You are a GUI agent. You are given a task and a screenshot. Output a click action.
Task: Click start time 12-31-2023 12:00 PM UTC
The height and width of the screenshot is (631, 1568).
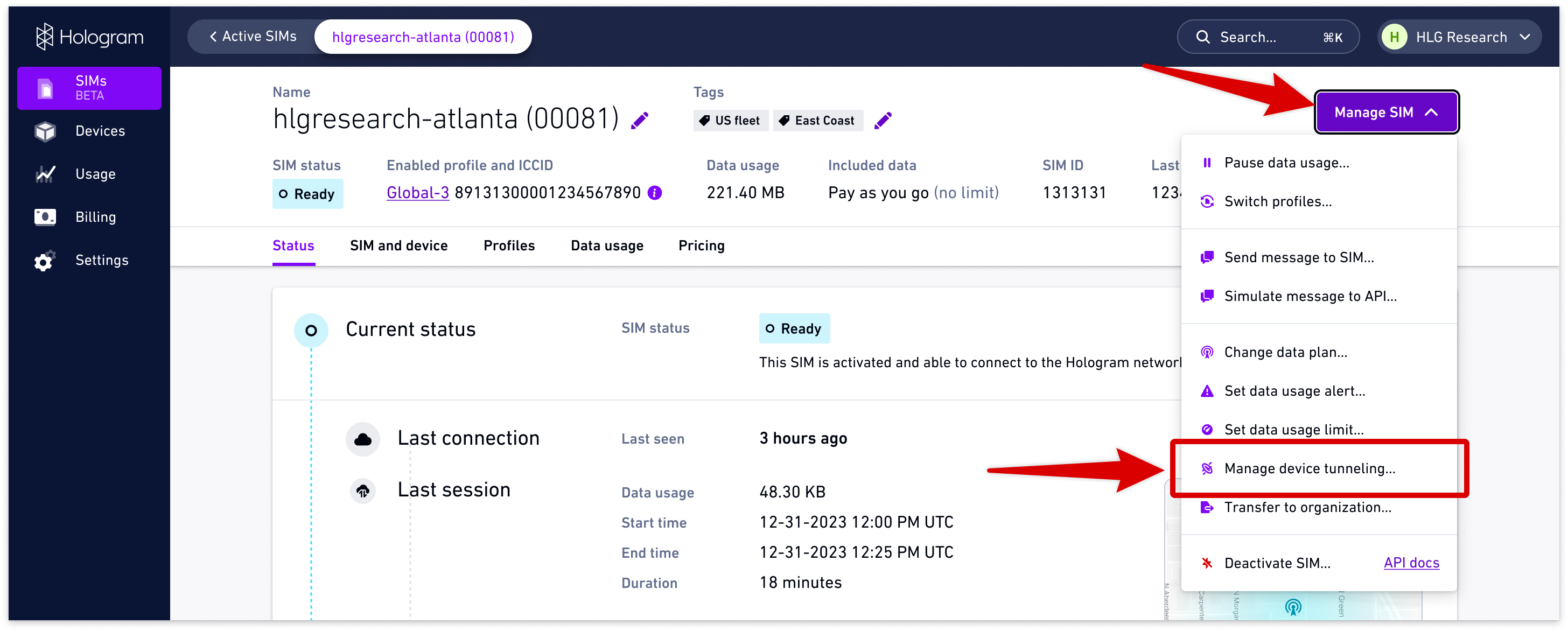856,523
